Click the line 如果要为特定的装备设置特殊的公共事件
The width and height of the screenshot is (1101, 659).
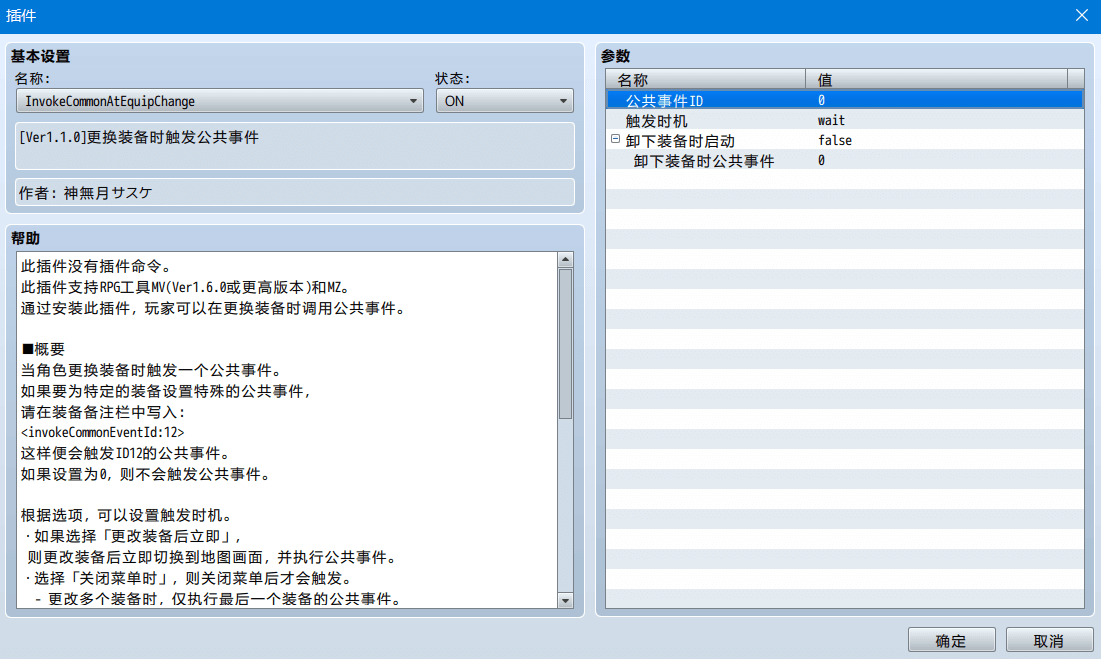(166, 391)
